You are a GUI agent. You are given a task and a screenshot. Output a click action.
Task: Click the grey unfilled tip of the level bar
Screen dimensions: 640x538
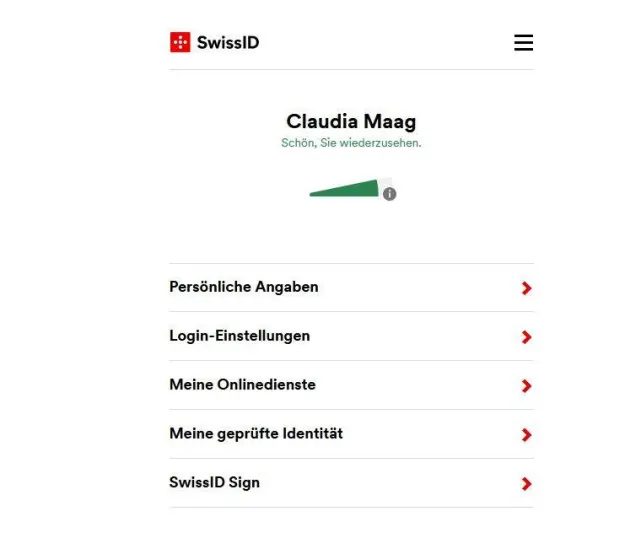click(x=385, y=182)
